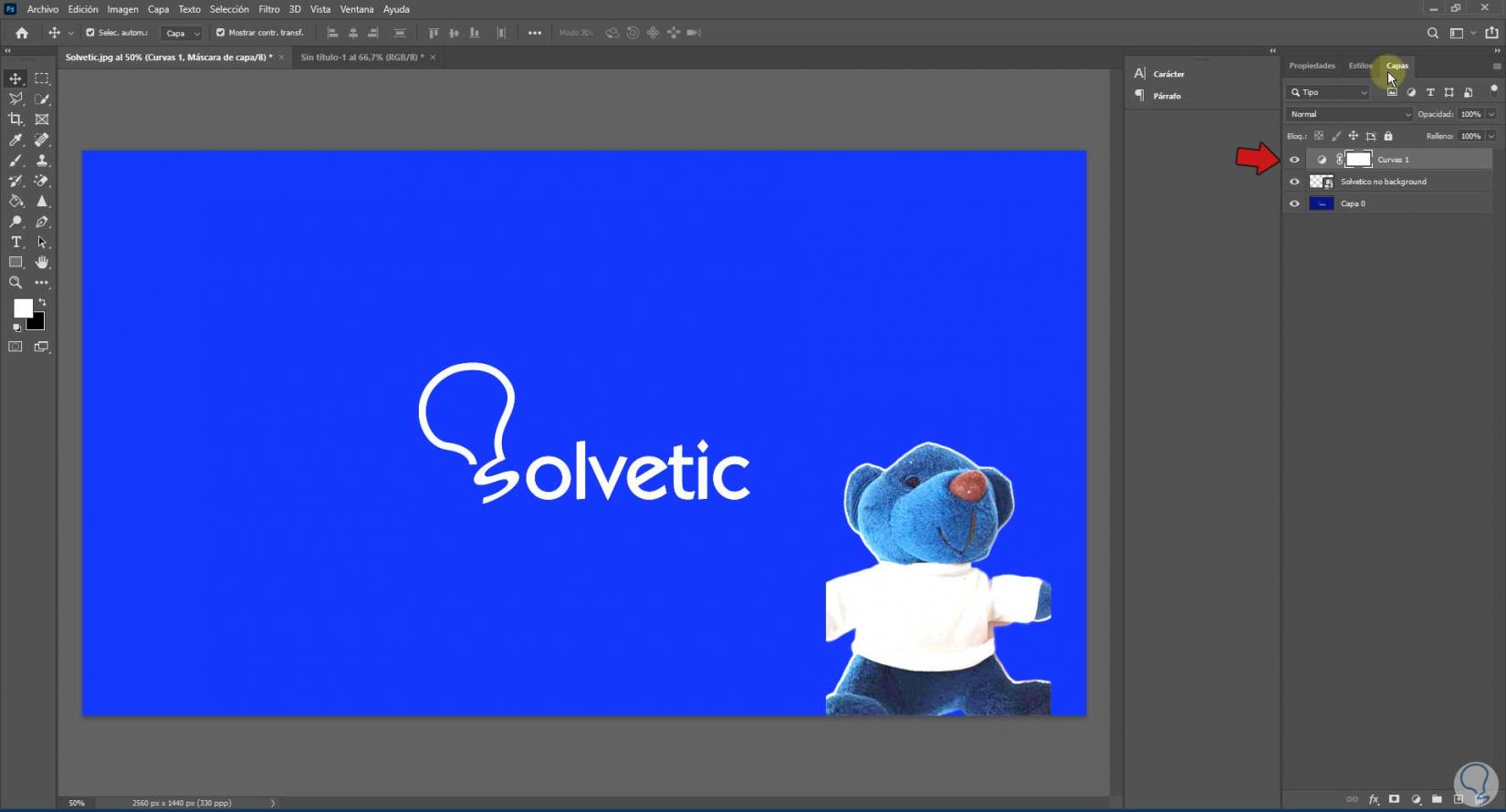The width and height of the screenshot is (1506, 812).
Task: Toggle lock transparent pixels
Action: (1319, 136)
